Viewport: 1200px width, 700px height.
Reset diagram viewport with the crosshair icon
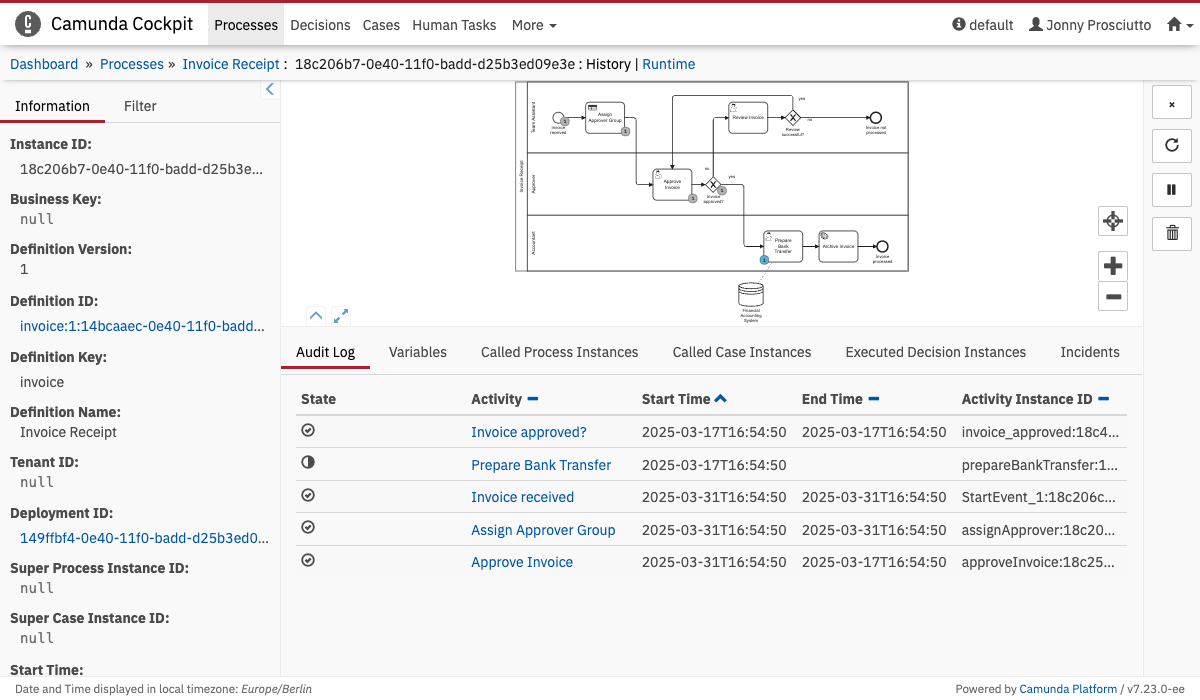(1112, 221)
